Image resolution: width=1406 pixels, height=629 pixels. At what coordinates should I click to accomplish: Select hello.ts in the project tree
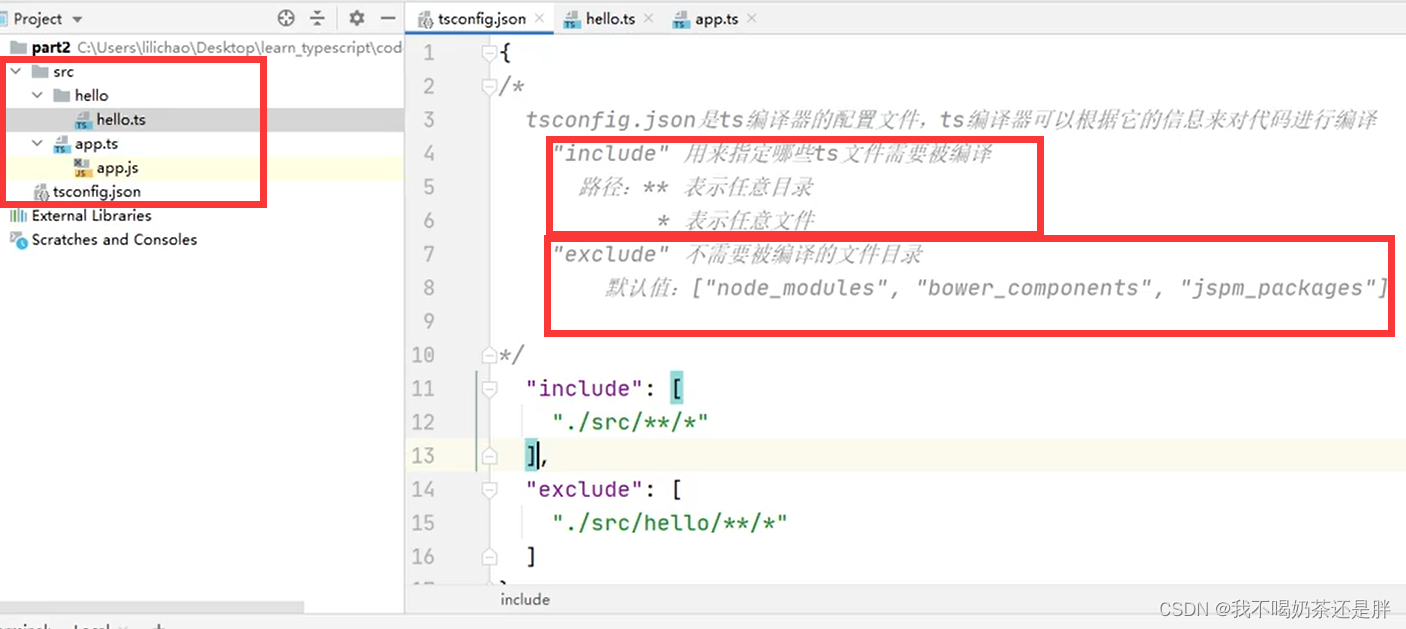pos(121,119)
